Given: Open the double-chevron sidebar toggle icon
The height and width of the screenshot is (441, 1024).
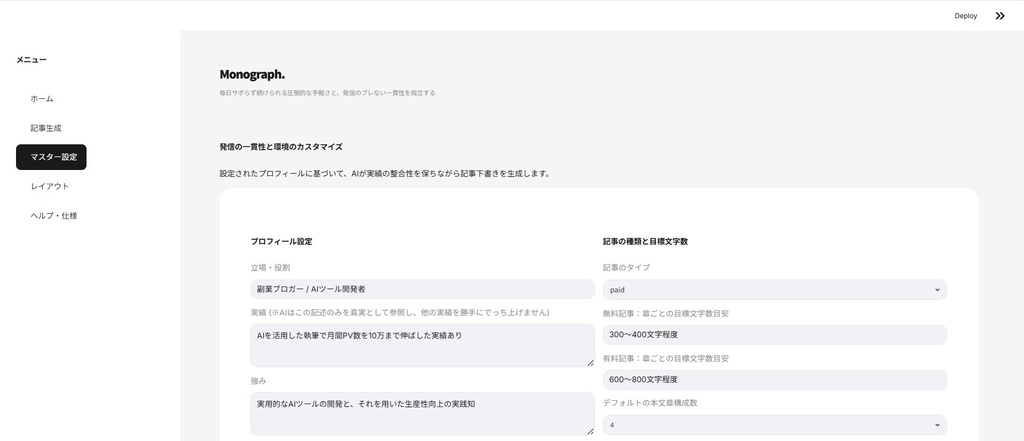Looking at the screenshot, I should tap(1000, 16).
